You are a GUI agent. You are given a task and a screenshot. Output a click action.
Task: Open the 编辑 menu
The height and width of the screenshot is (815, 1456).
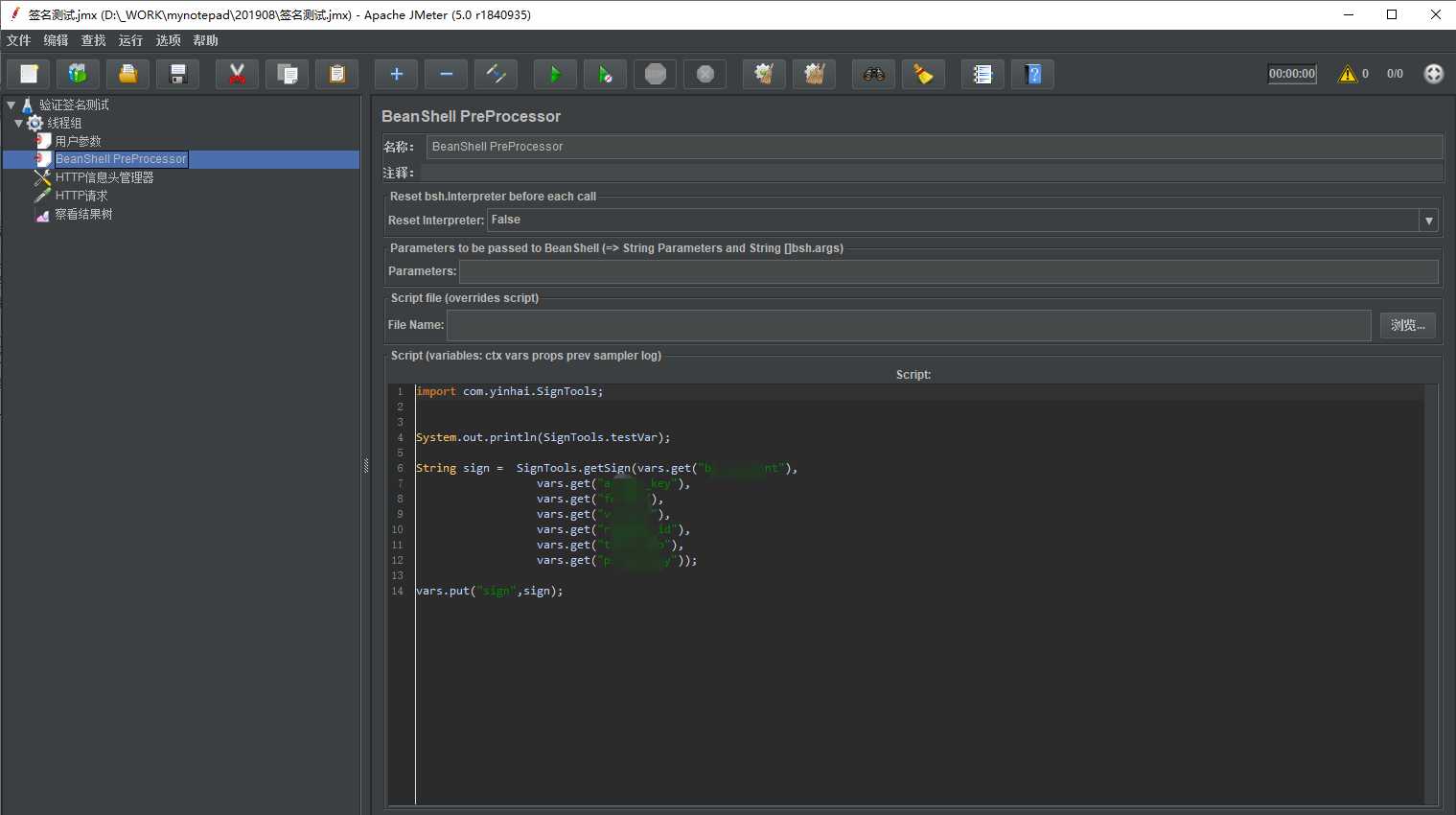click(x=56, y=40)
